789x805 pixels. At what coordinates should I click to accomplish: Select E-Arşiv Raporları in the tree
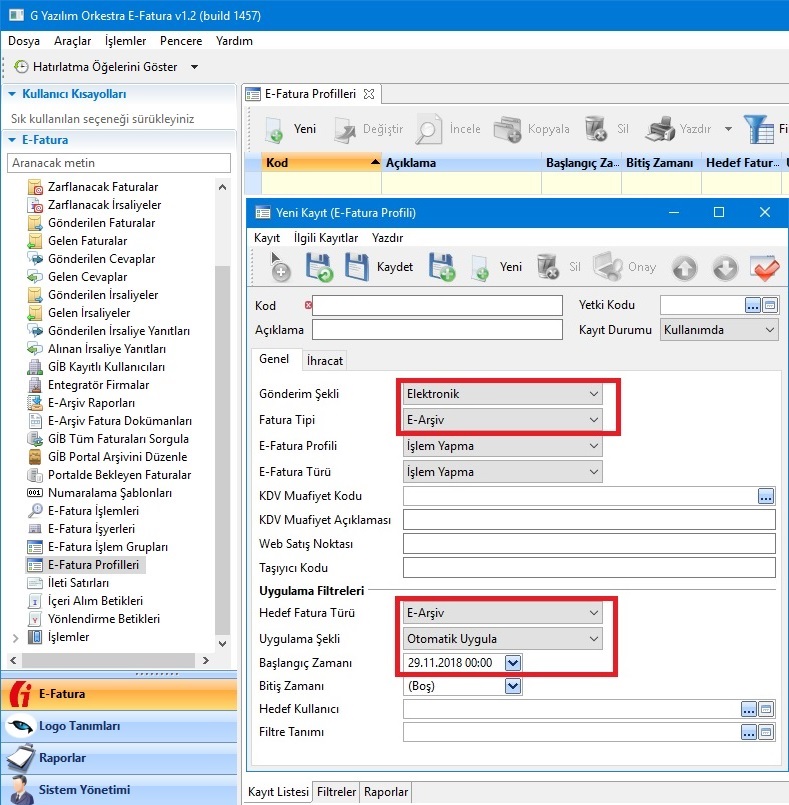(x=91, y=403)
